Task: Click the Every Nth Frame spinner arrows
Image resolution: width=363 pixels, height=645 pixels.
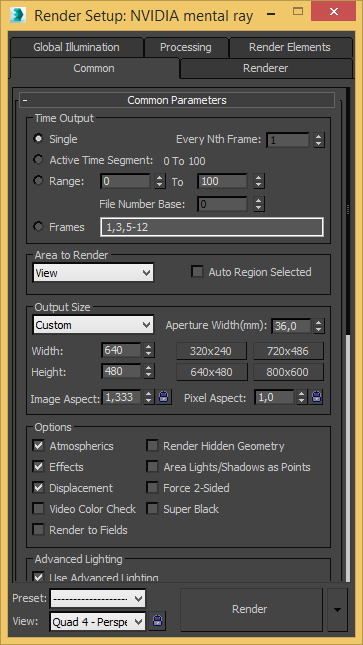Action: [318, 140]
